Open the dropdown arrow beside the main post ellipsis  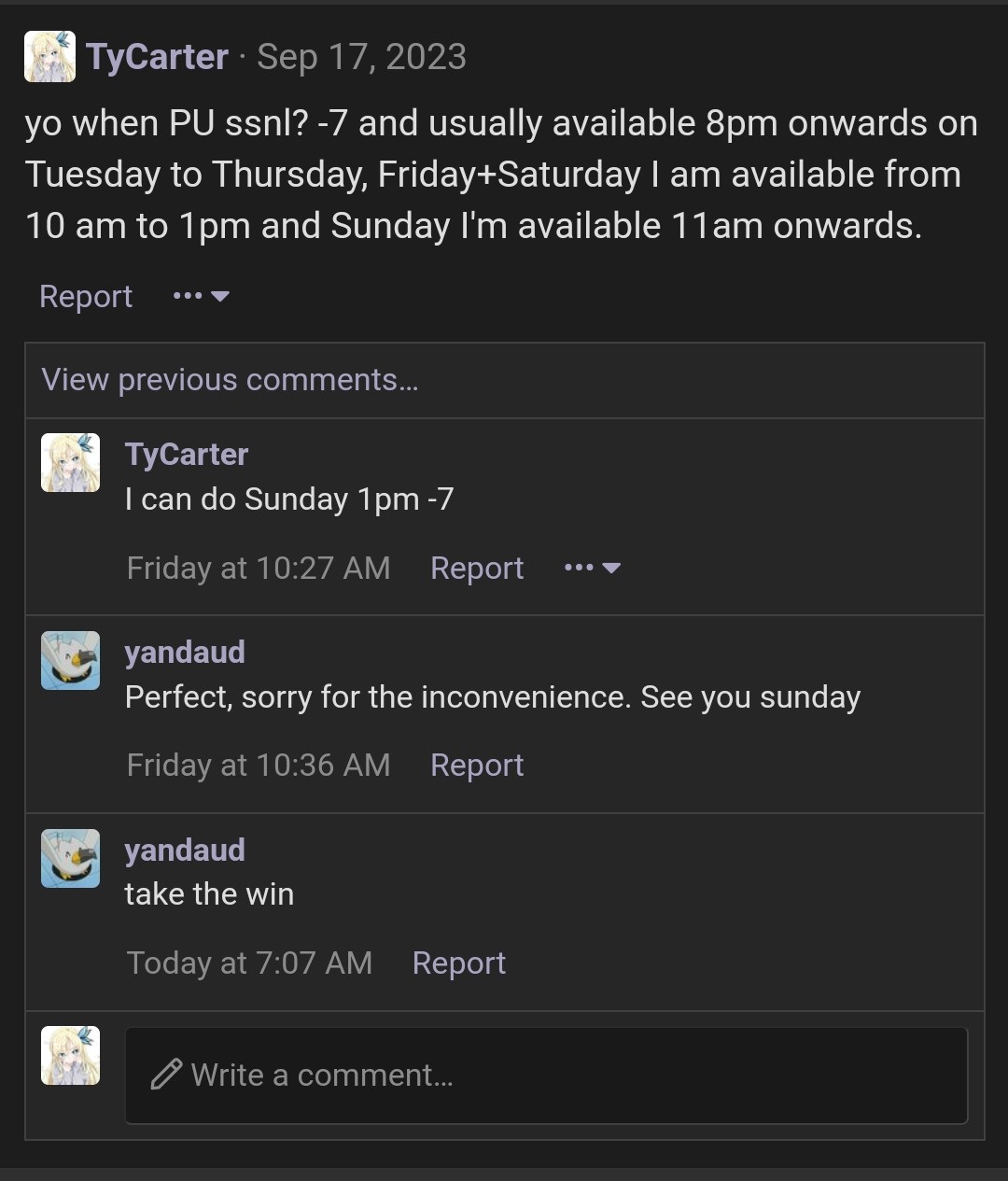(221, 297)
